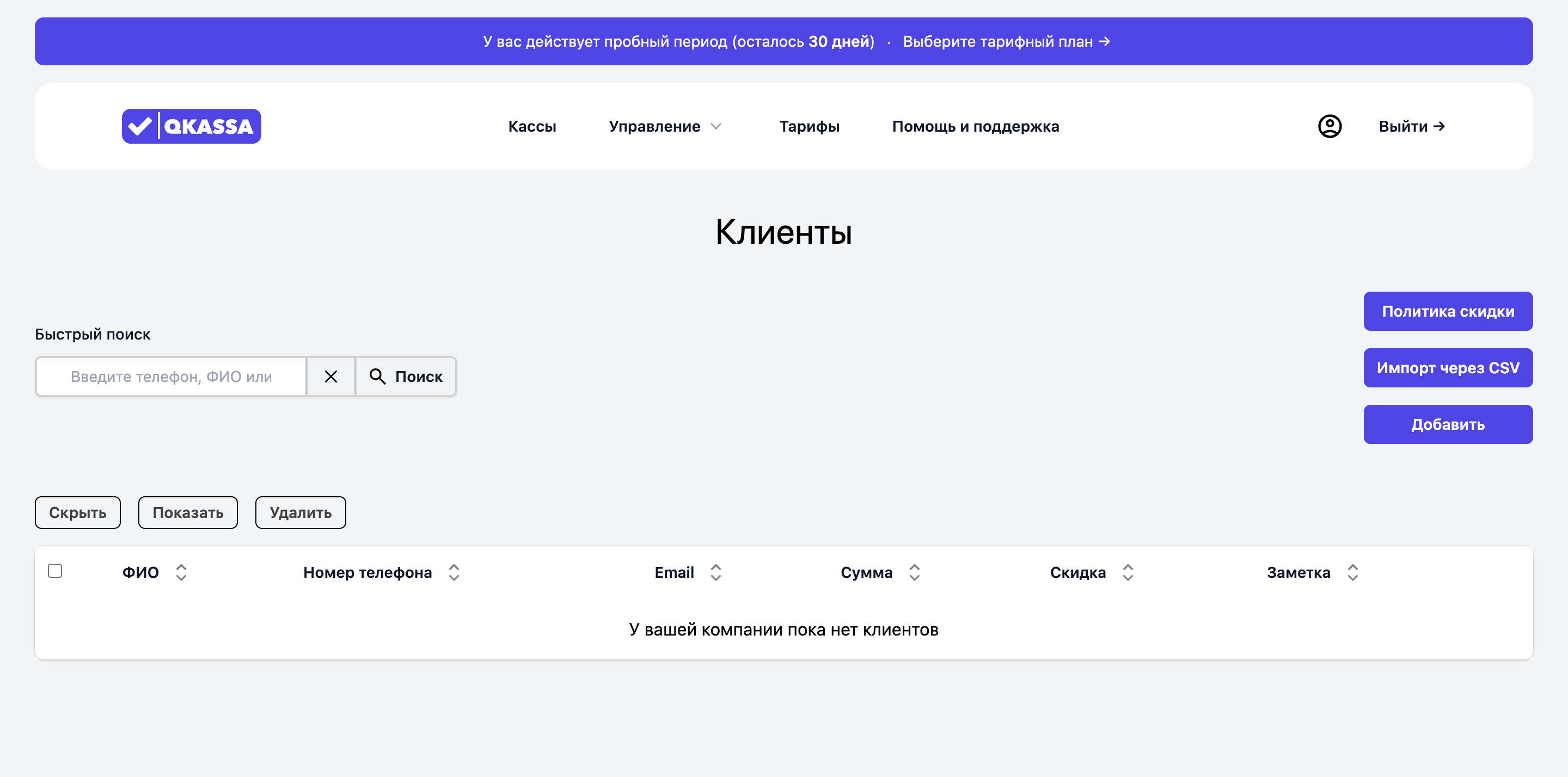Go to the Тарифы page
This screenshot has width=1568, height=777.
(x=809, y=126)
